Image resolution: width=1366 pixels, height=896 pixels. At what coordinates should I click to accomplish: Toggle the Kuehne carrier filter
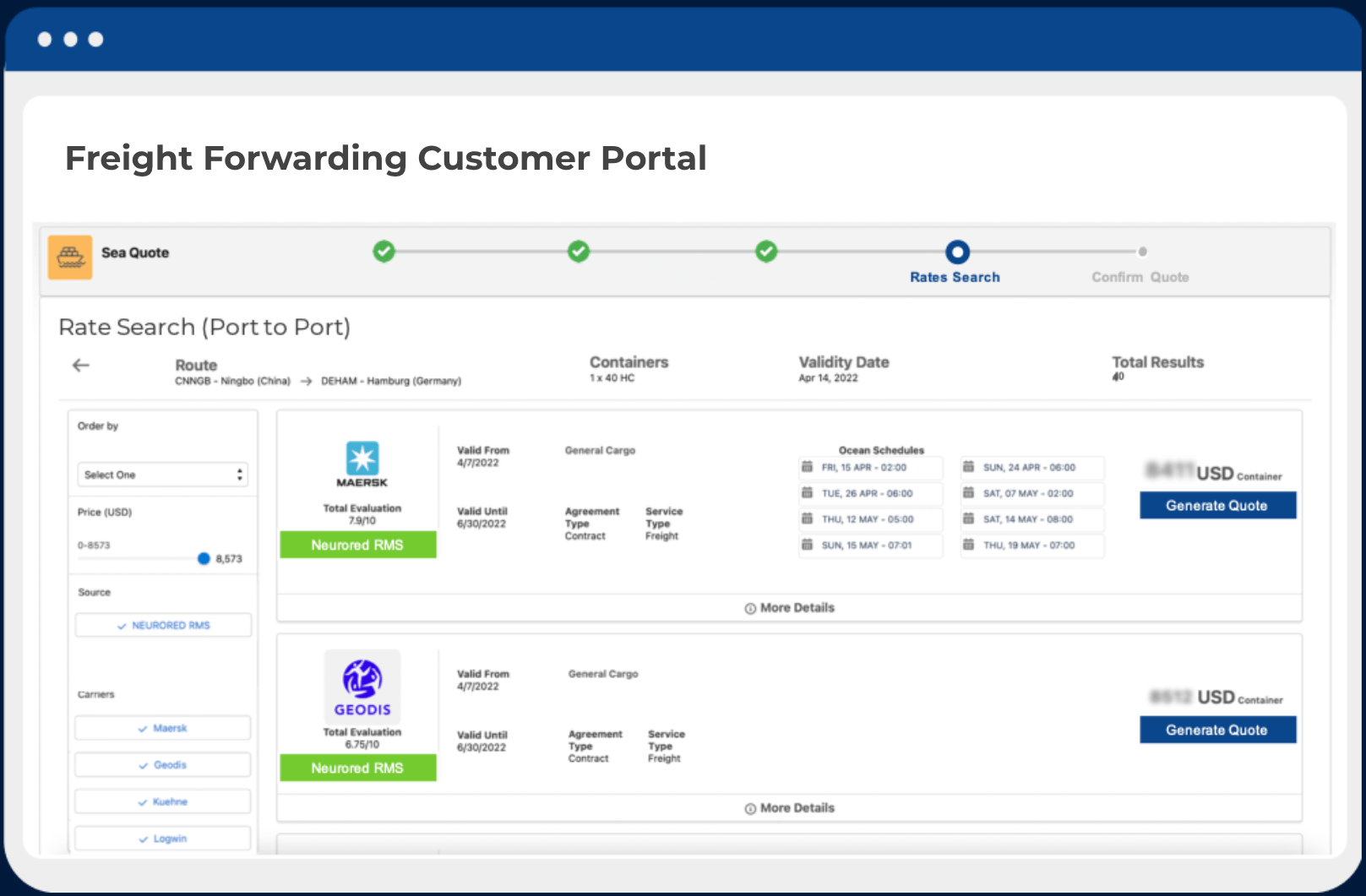(x=163, y=801)
